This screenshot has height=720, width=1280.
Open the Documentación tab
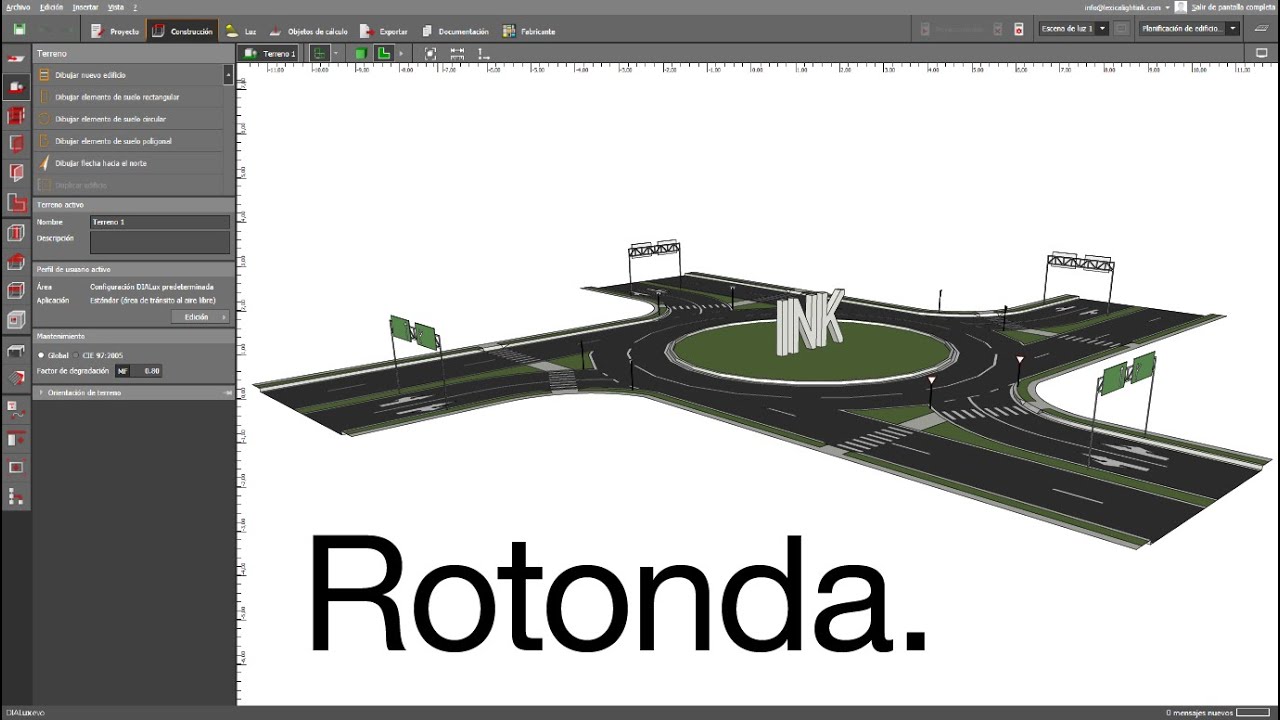click(x=455, y=31)
